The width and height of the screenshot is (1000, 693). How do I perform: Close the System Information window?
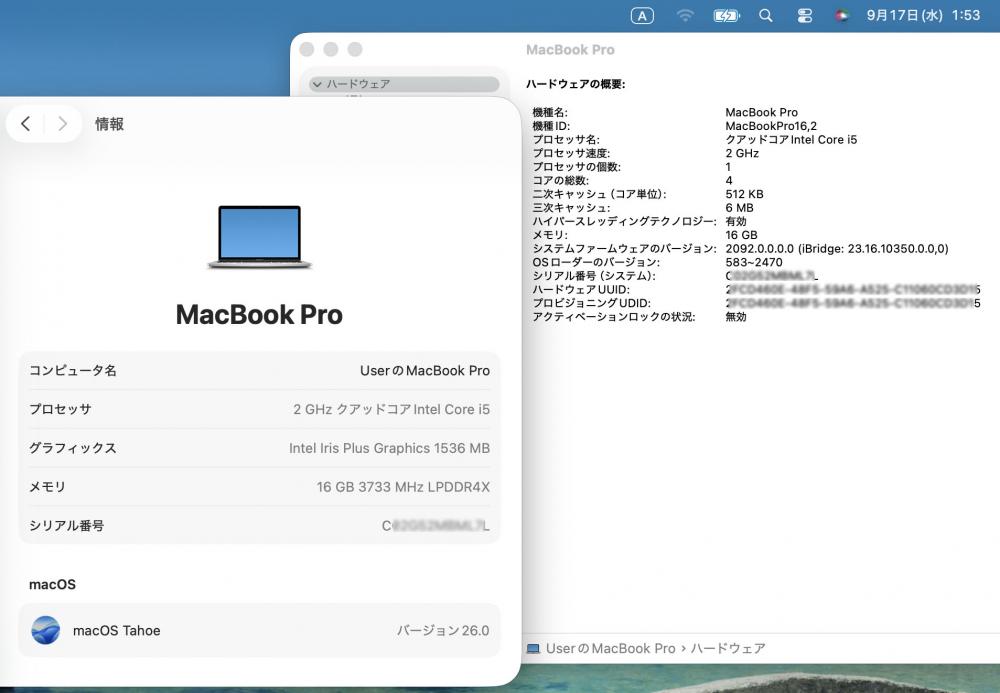(307, 49)
